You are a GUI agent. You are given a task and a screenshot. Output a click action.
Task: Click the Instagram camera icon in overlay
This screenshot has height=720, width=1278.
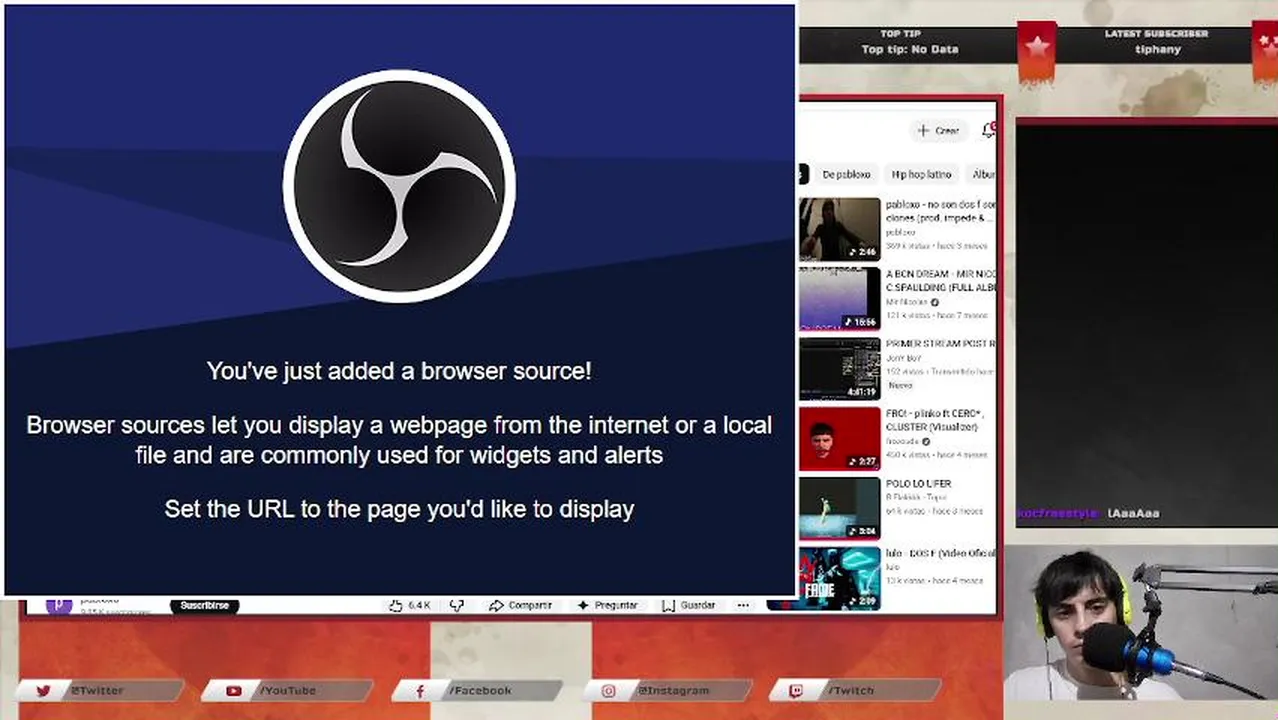(x=609, y=690)
